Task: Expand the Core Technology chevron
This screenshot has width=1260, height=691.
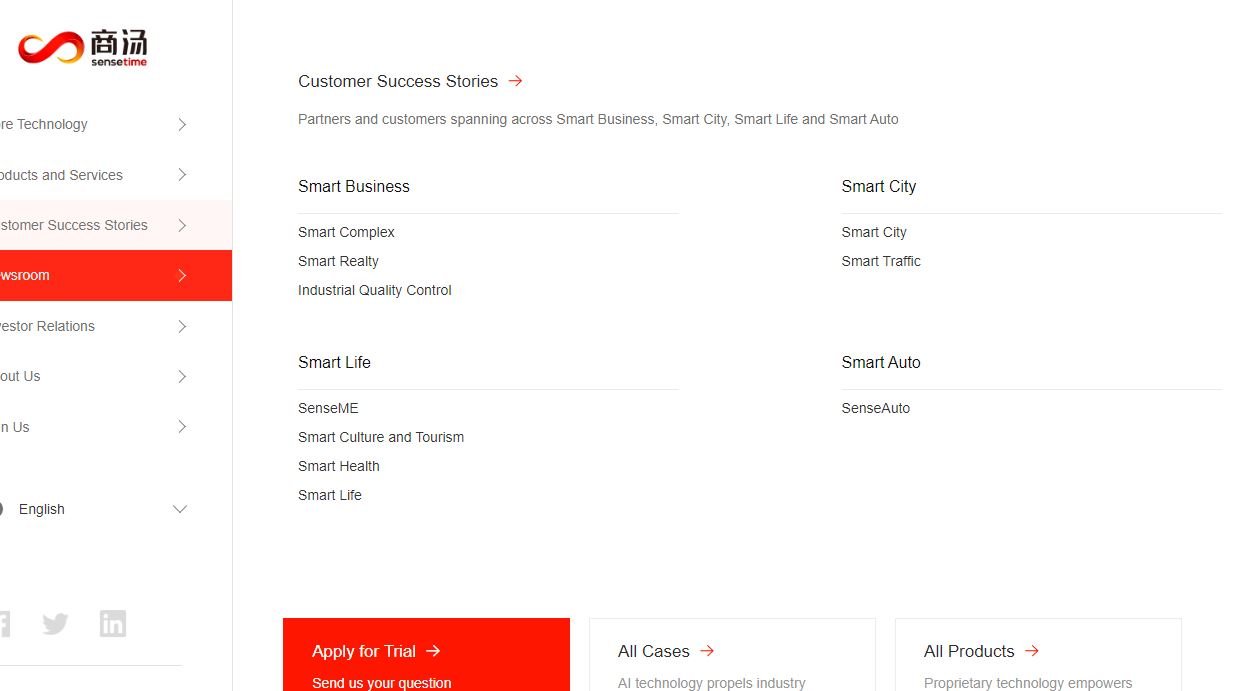Action: click(182, 124)
